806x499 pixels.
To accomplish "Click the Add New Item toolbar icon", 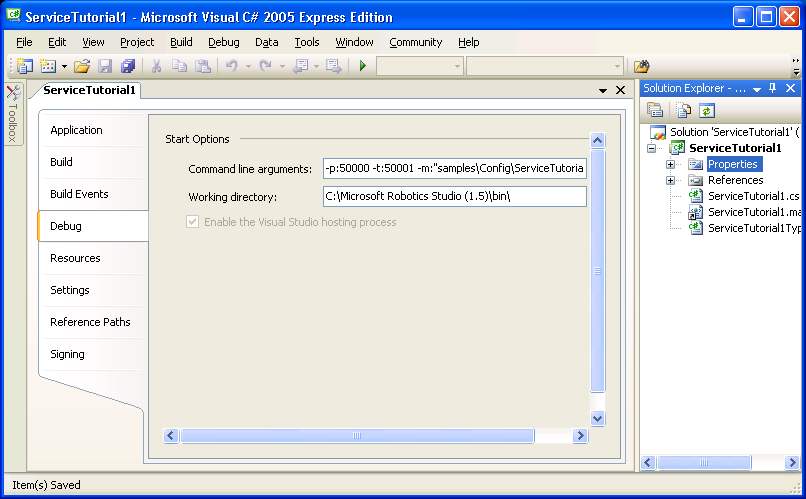I will [x=48, y=66].
